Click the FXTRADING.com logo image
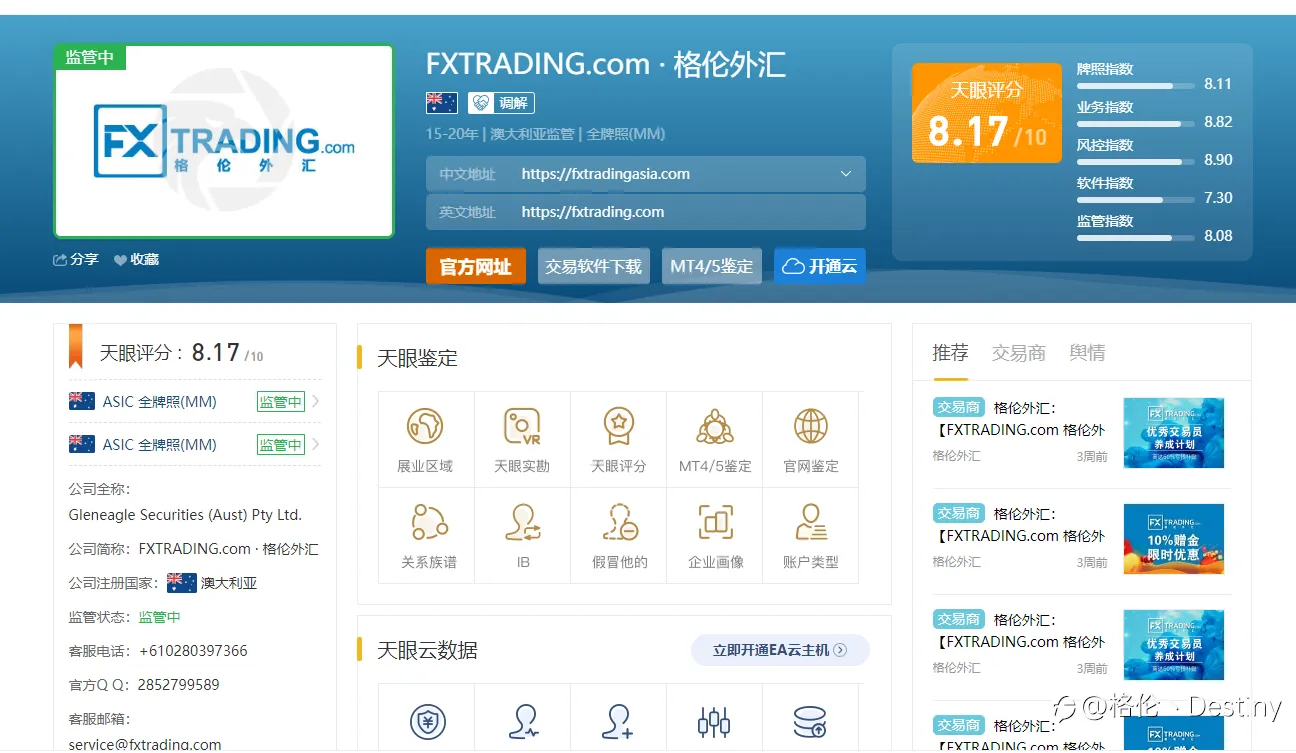The height and width of the screenshot is (753, 1296). coord(224,141)
